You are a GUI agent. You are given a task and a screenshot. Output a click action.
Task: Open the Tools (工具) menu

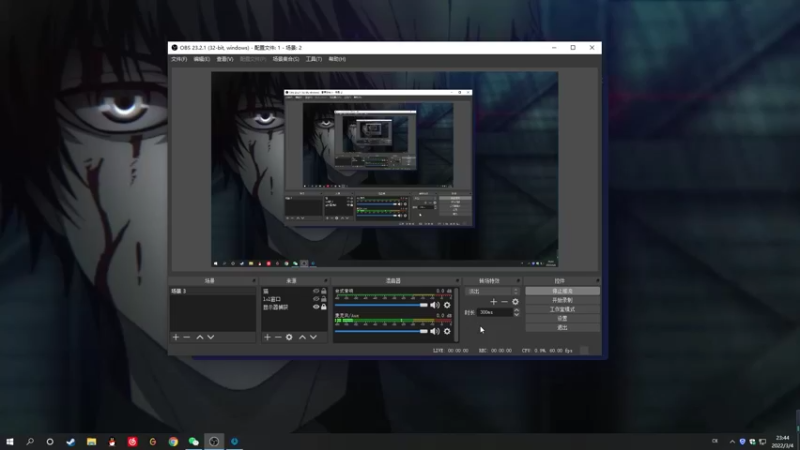(x=314, y=59)
